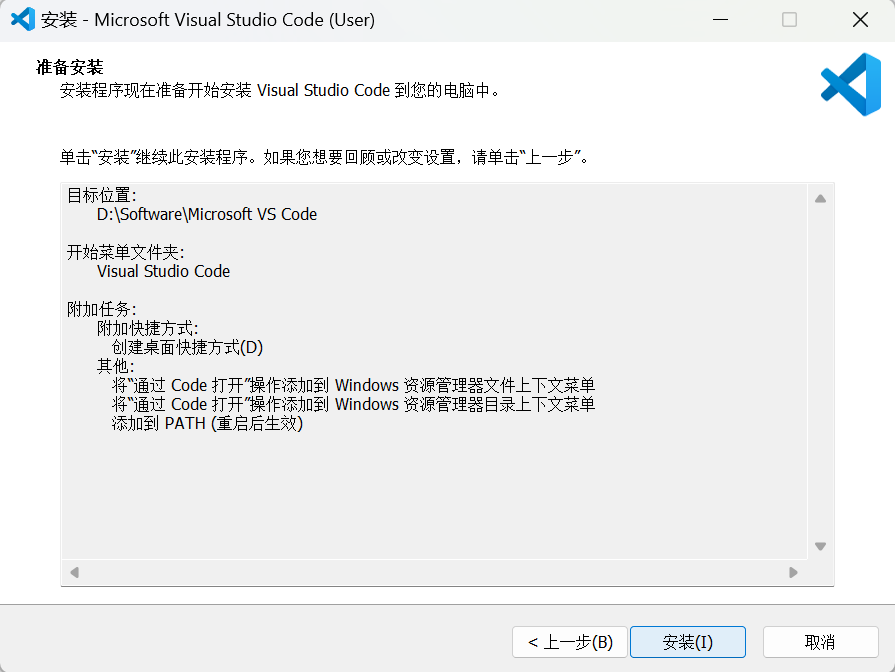Click the 开始菜单文件夹: label
Image resolution: width=895 pixels, height=672 pixels.
click(x=126, y=252)
